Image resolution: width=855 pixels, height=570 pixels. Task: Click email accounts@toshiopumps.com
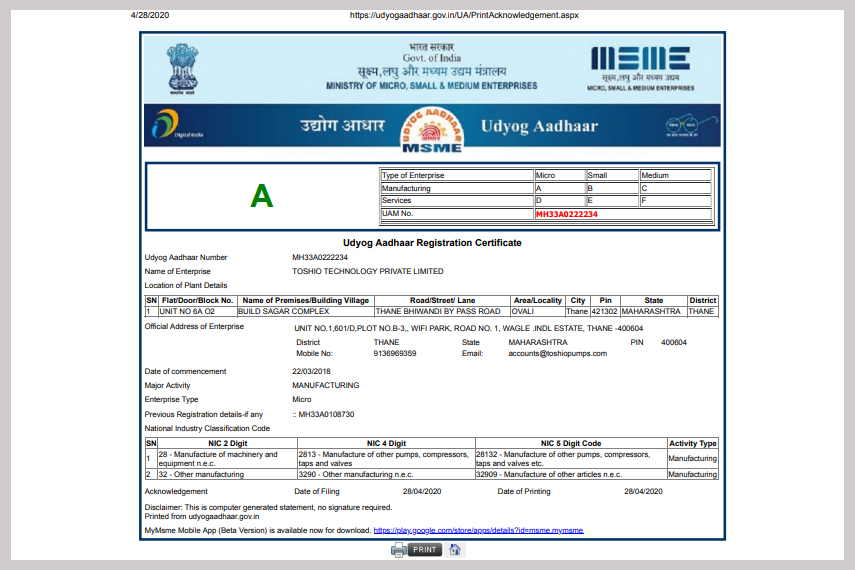click(x=557, y=353)
